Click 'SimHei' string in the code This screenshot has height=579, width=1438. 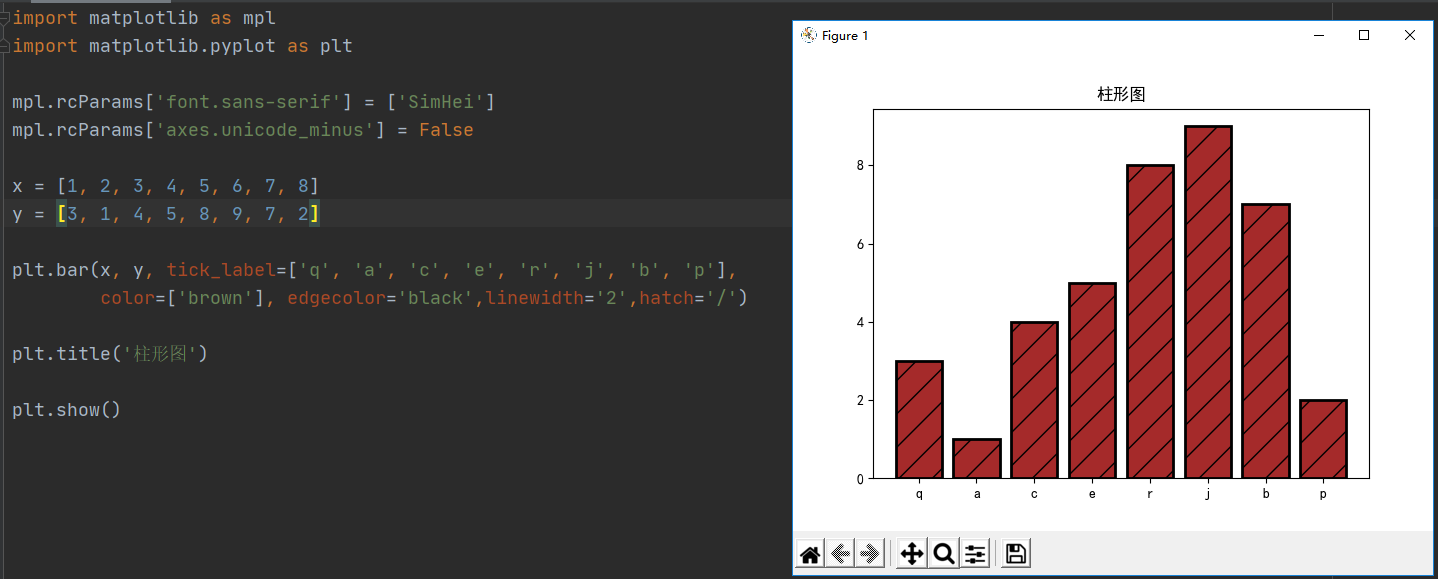pos(441,102)
